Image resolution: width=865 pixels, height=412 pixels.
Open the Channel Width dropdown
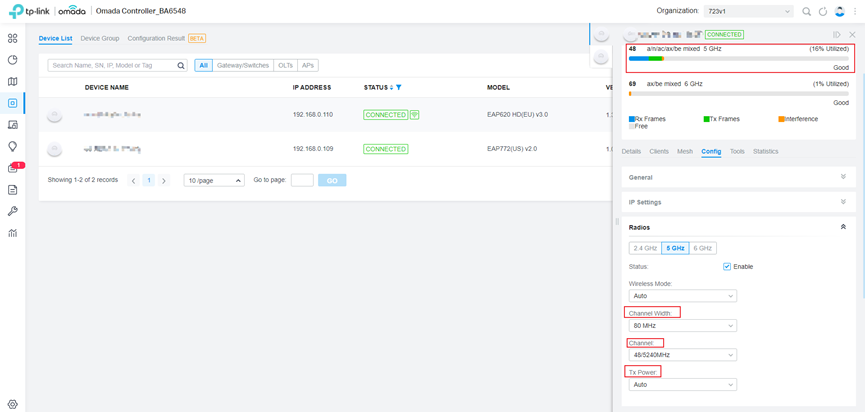[x=682, y=326]
